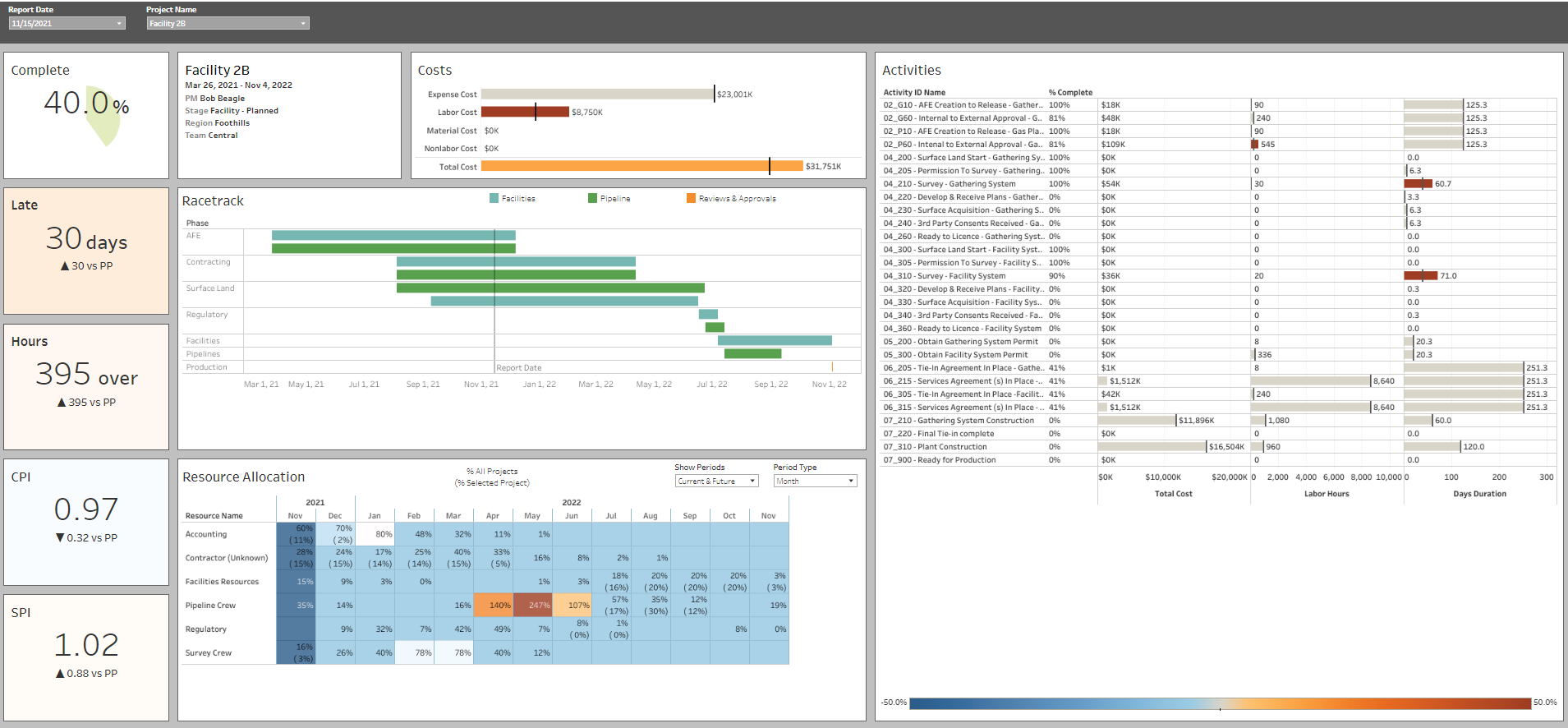Click the red Labor Cost bar
Screen dimensions: 1568x728
coord(524,112)
